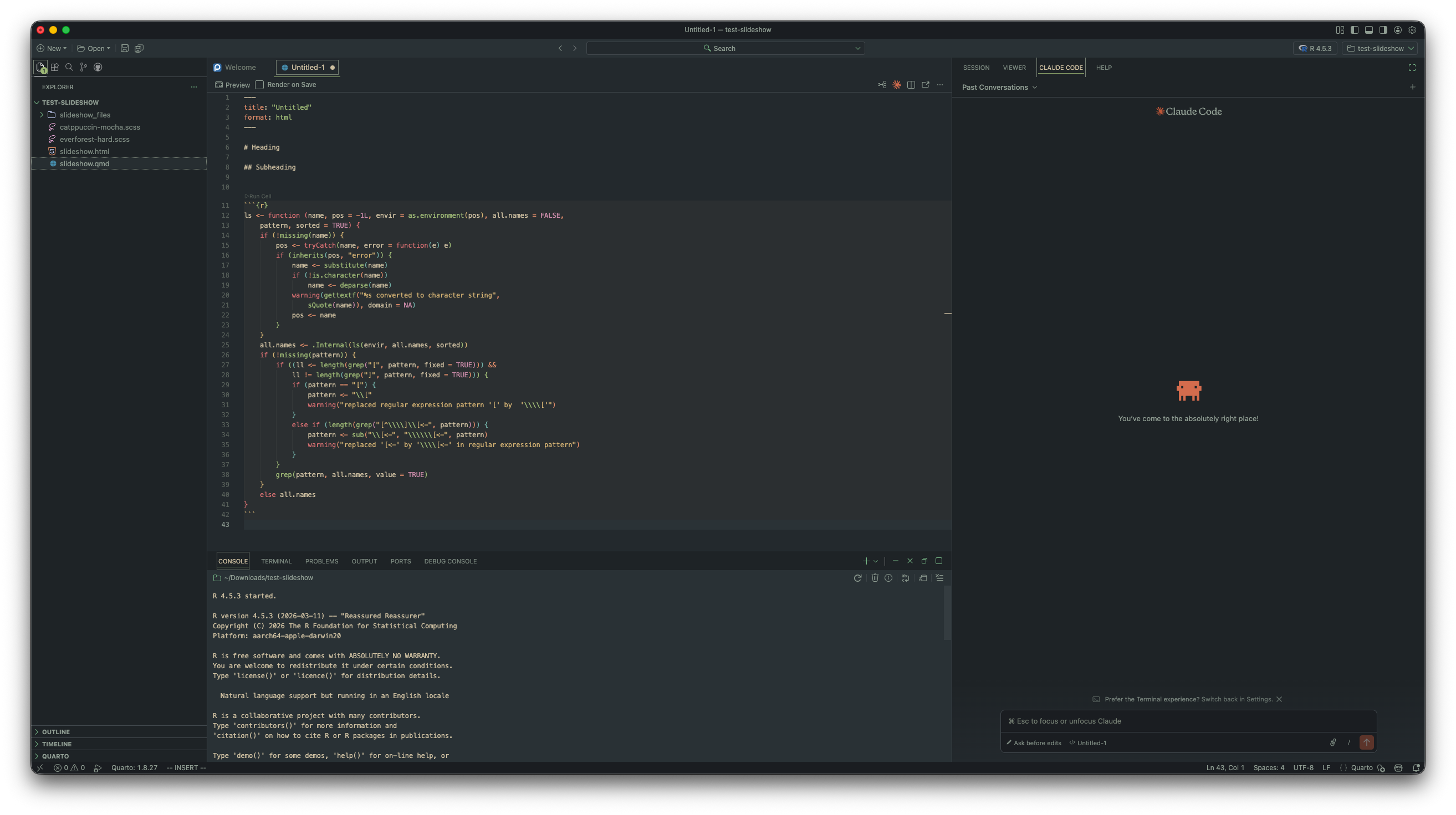Switch to the SESSION tab

[976, 68]
